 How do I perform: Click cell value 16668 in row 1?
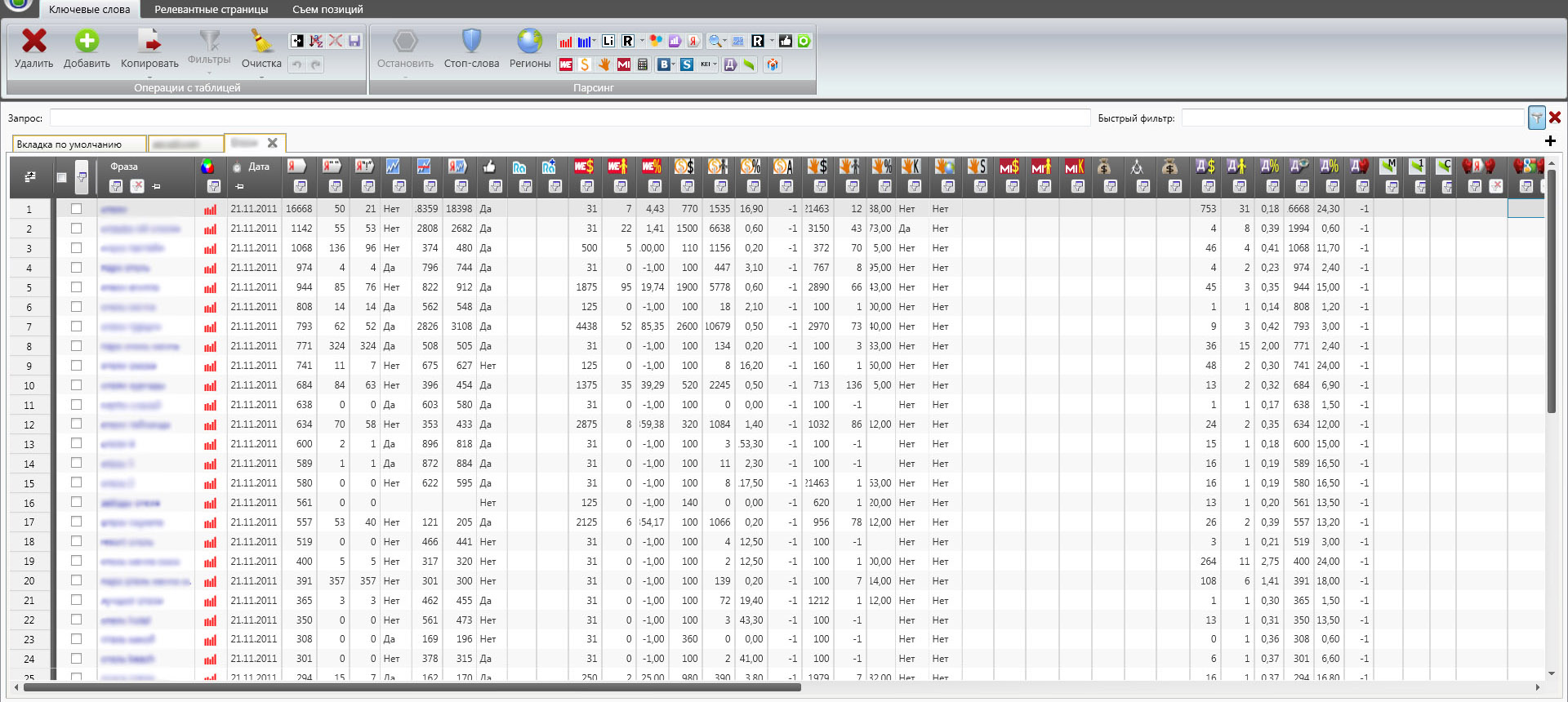pyautogui.click(x=299, y=209)
